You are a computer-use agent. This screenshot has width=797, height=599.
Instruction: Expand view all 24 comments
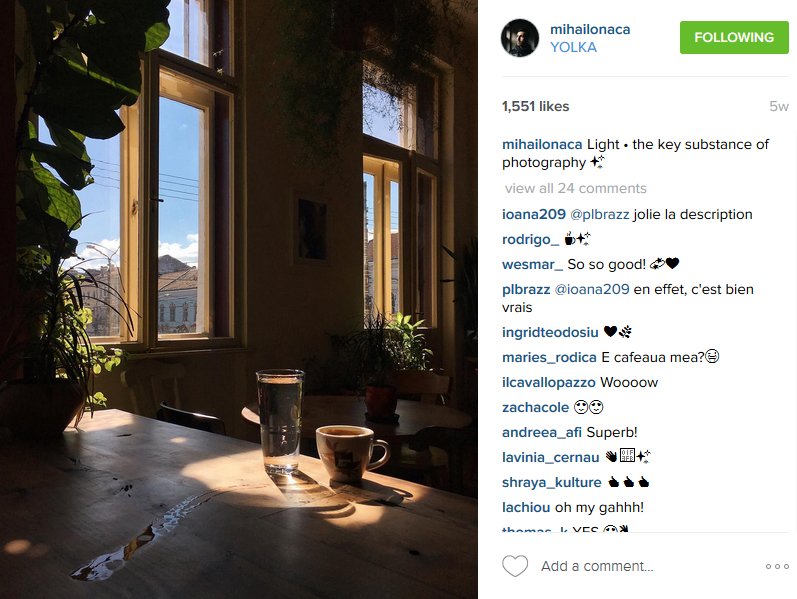(575, 189)
